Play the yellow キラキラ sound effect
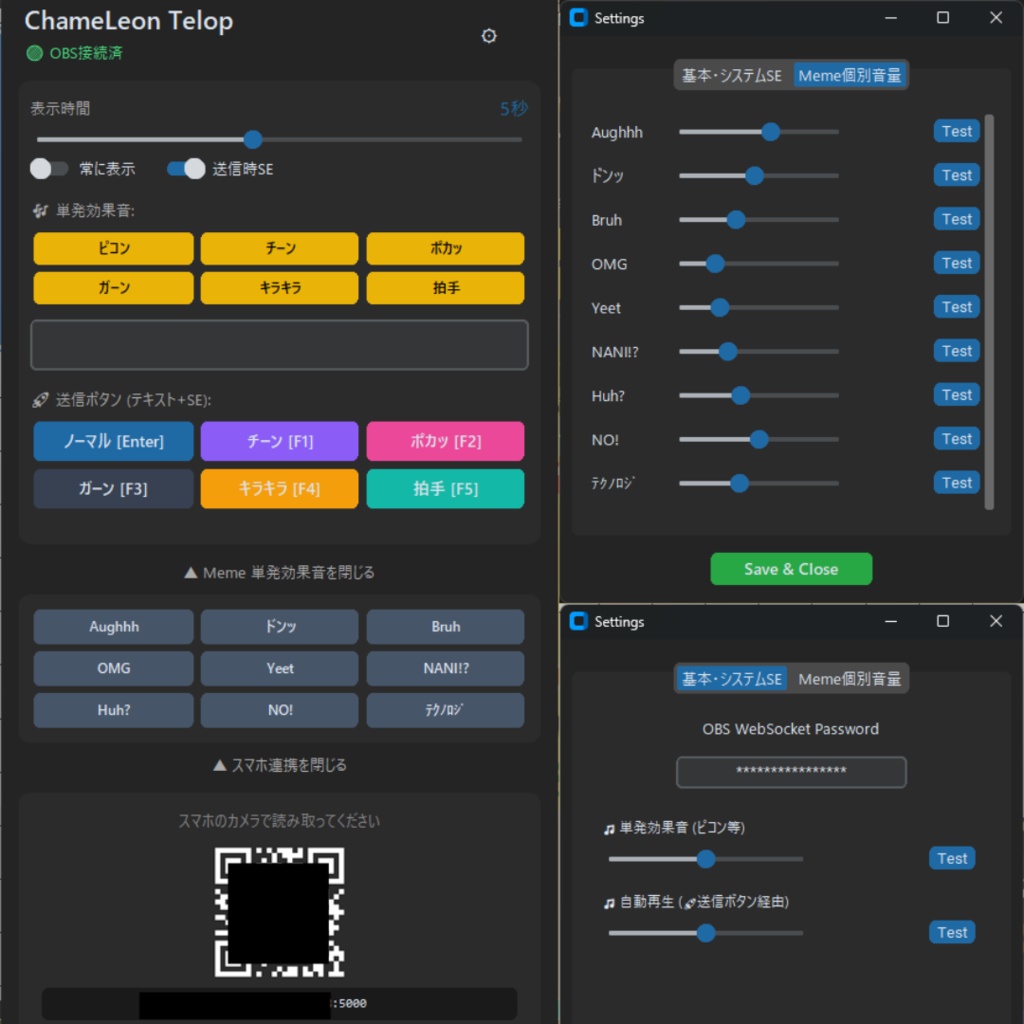This screenshot has height=1024, width=1024. click(x=280, y=287)
